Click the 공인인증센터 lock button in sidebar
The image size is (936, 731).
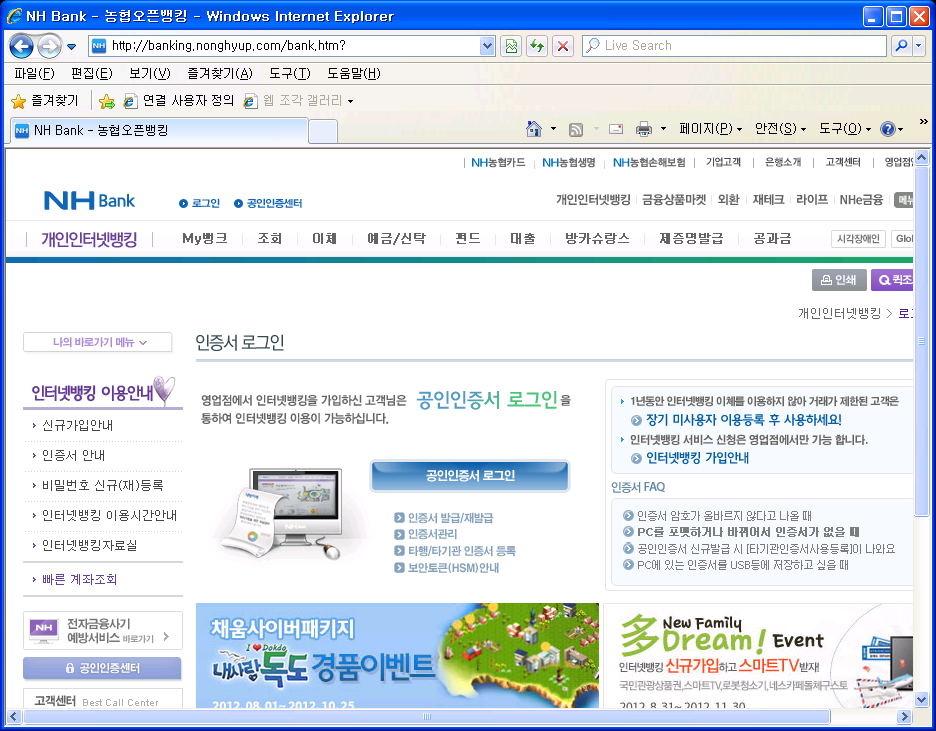pos(102,668)
